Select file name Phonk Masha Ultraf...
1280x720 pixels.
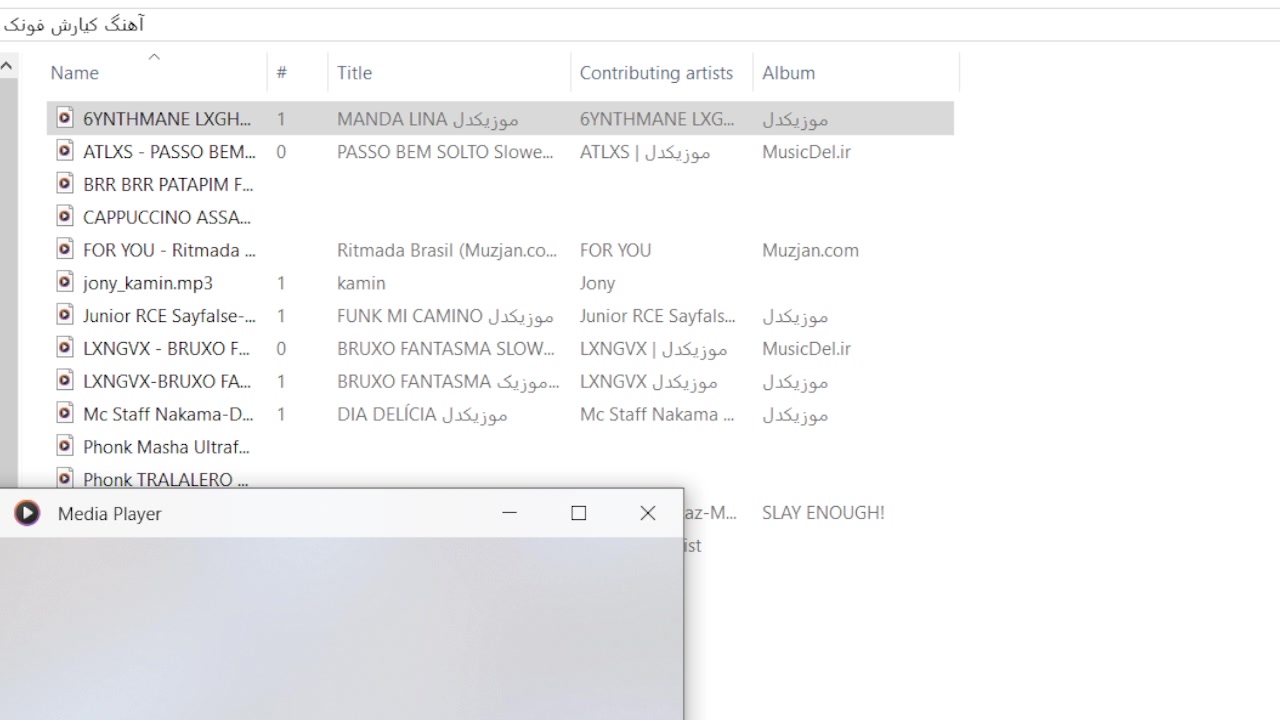[x=166, y=447]
